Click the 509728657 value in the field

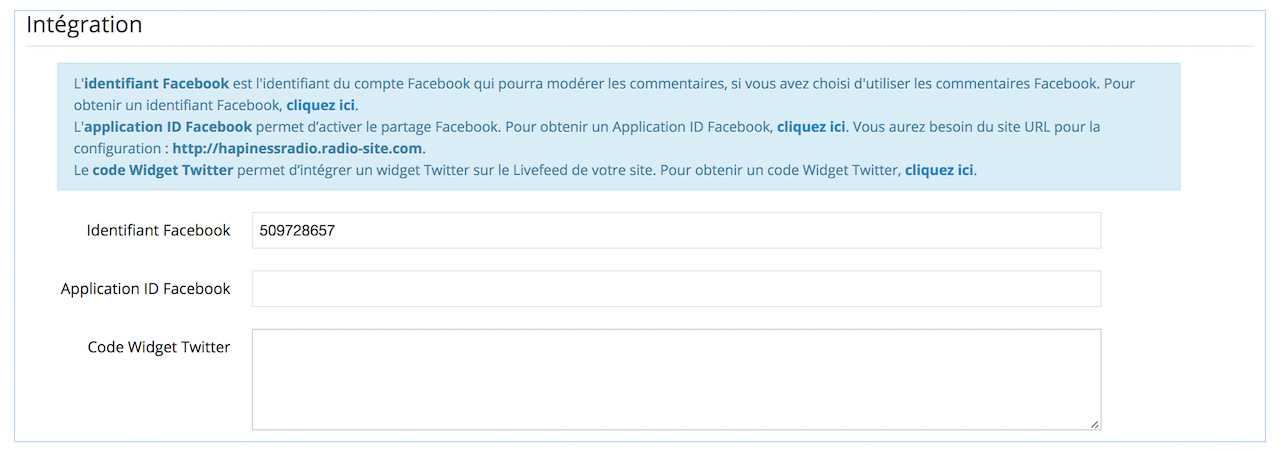point(297,231)
